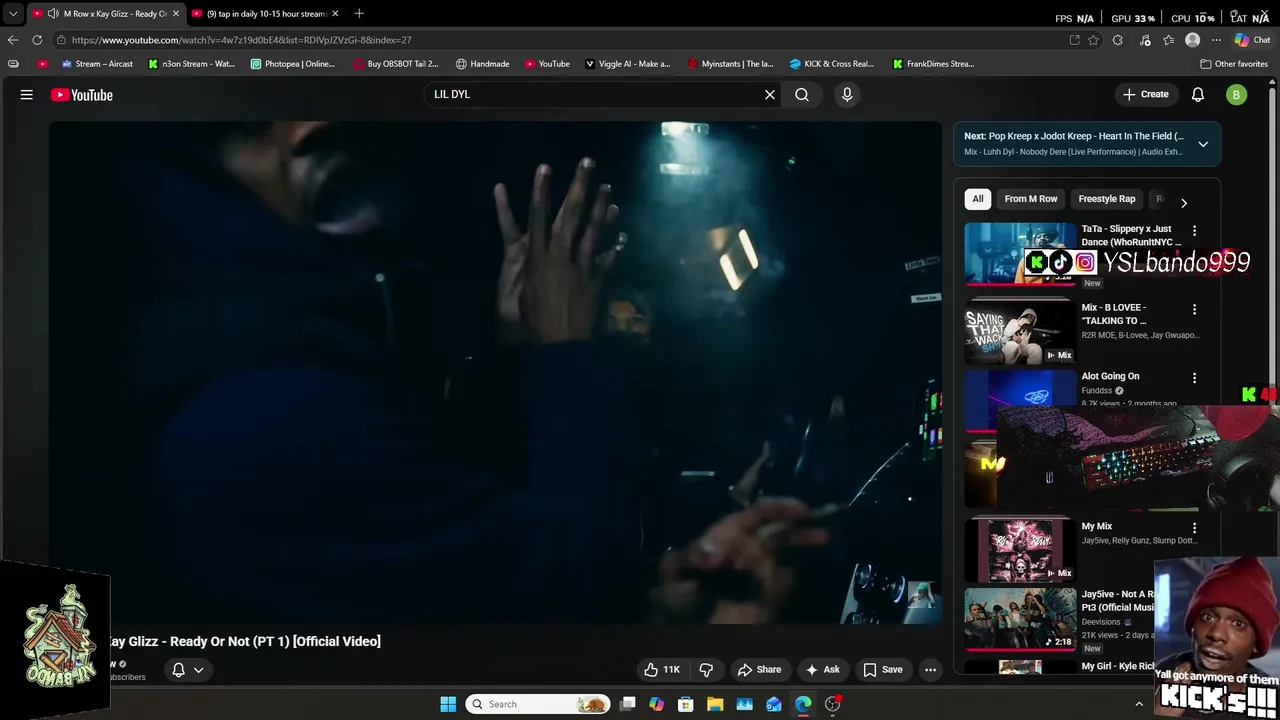Screen dimensions: 1280x720
Task: Open Other favorites folder
Action: pos(1234,64)
